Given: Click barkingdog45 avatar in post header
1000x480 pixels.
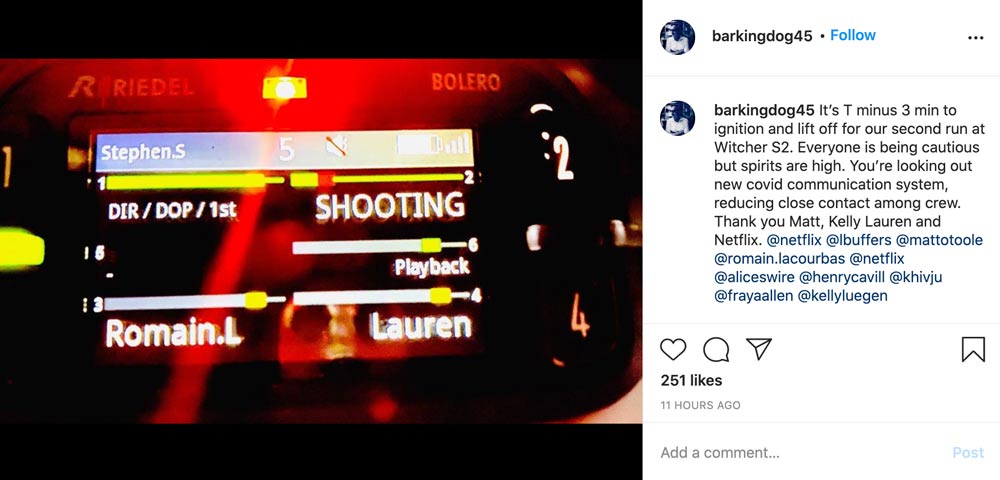Looking at the screenshot, I should (x=677, y=37).
